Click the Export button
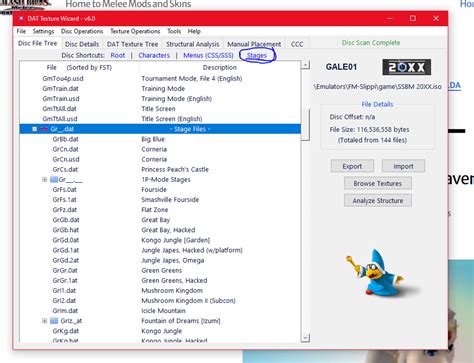Screen dimensions: 474x363 pos(352,166)
